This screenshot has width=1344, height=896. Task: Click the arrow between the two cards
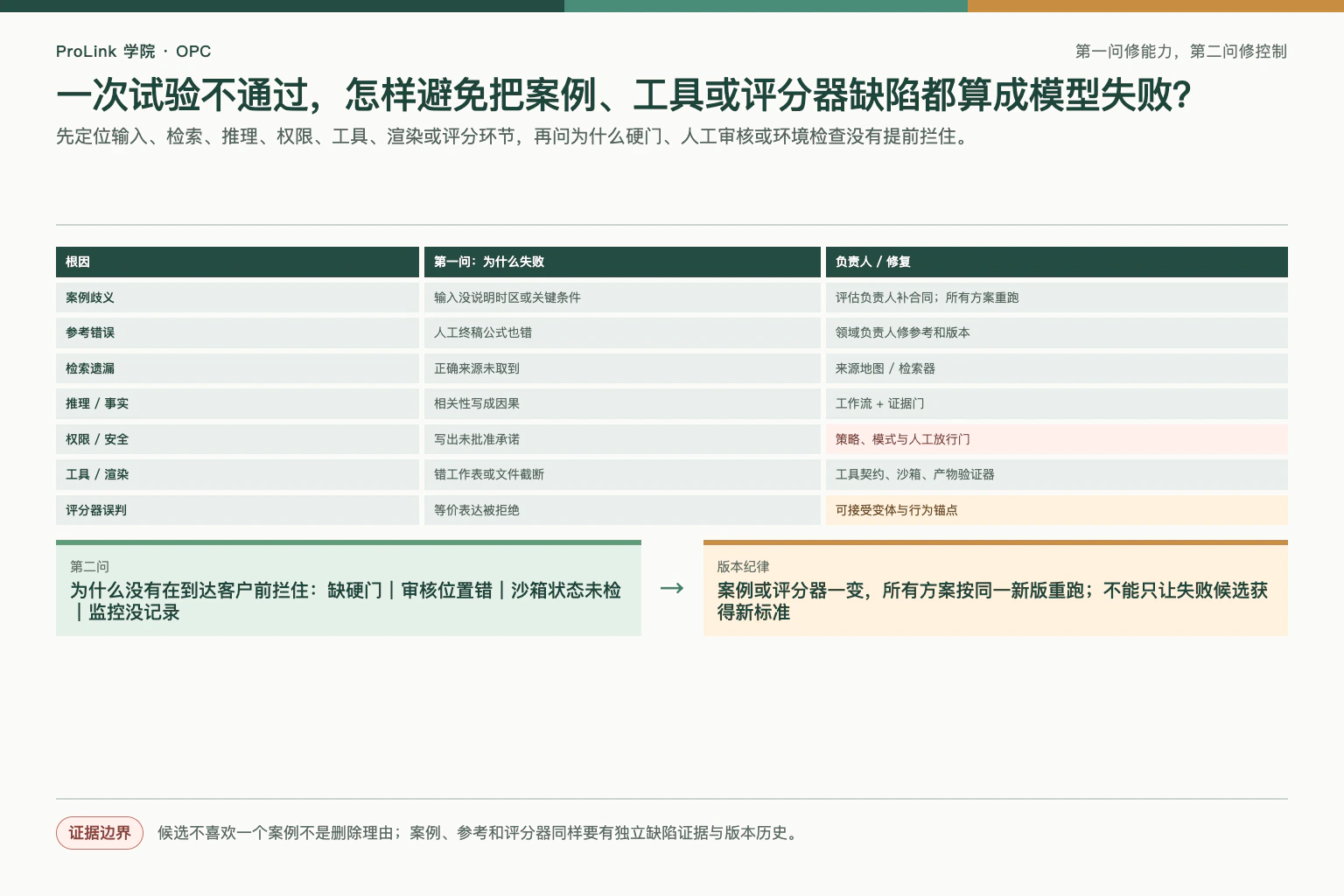(x=672, y=588)
